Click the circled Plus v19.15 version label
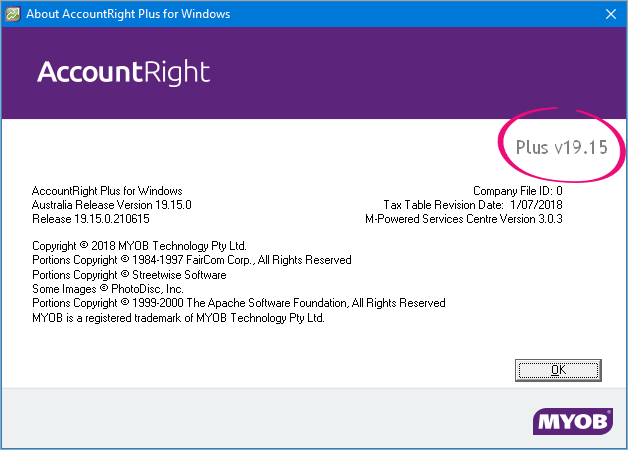The width and height of the screenshot is (628, 450). click(x=561, y=148)
